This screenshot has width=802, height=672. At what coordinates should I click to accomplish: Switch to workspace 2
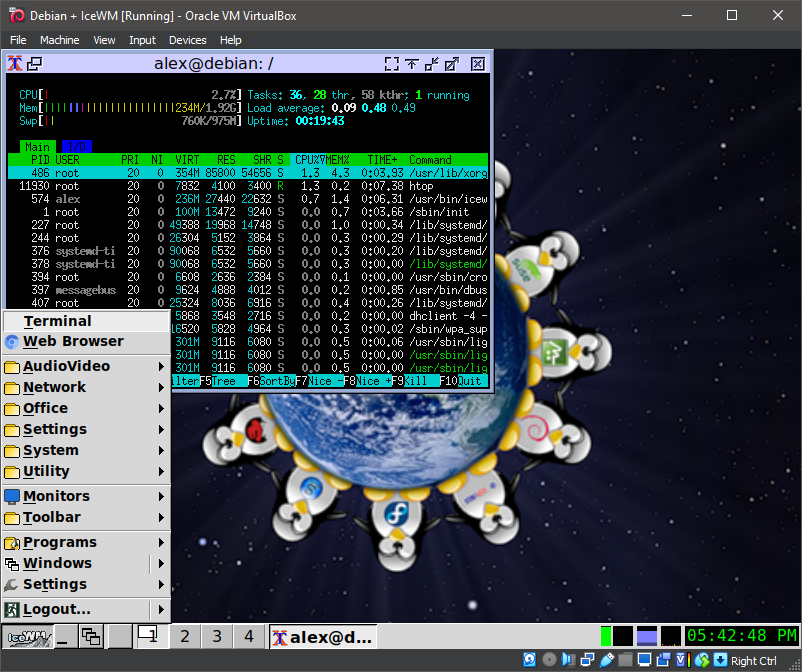tap(184, 636)
